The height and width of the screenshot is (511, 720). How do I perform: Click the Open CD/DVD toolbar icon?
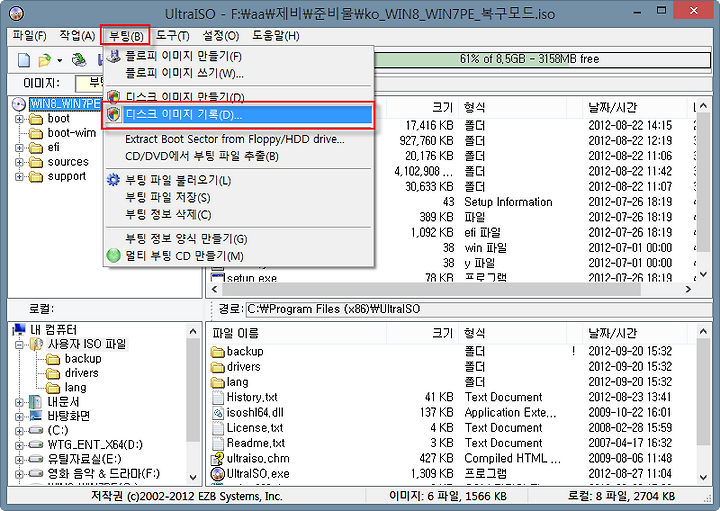(79, 60)
